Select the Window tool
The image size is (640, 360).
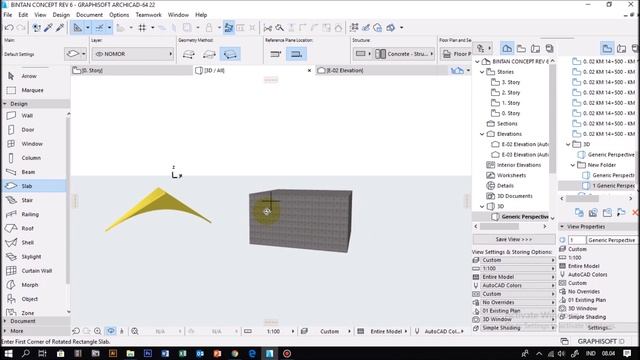click(31, 144)
